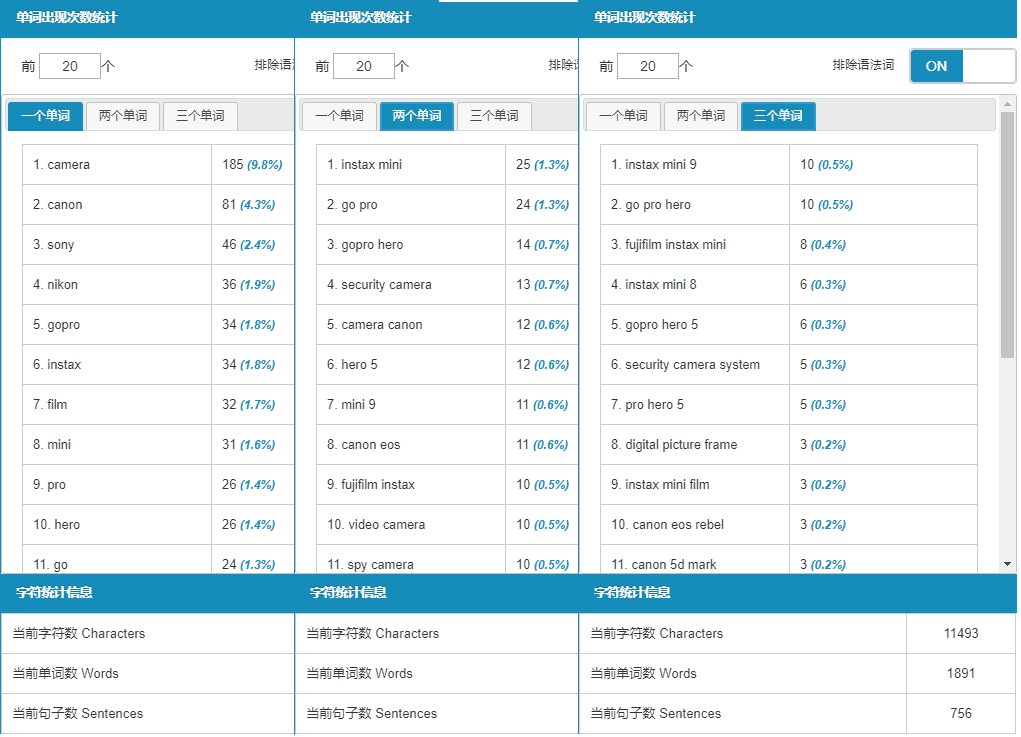Select the '5. gopro hero 5' row
Image resolution: width=1021 pixels, height=737 pixels.
[x=789, y=324]
